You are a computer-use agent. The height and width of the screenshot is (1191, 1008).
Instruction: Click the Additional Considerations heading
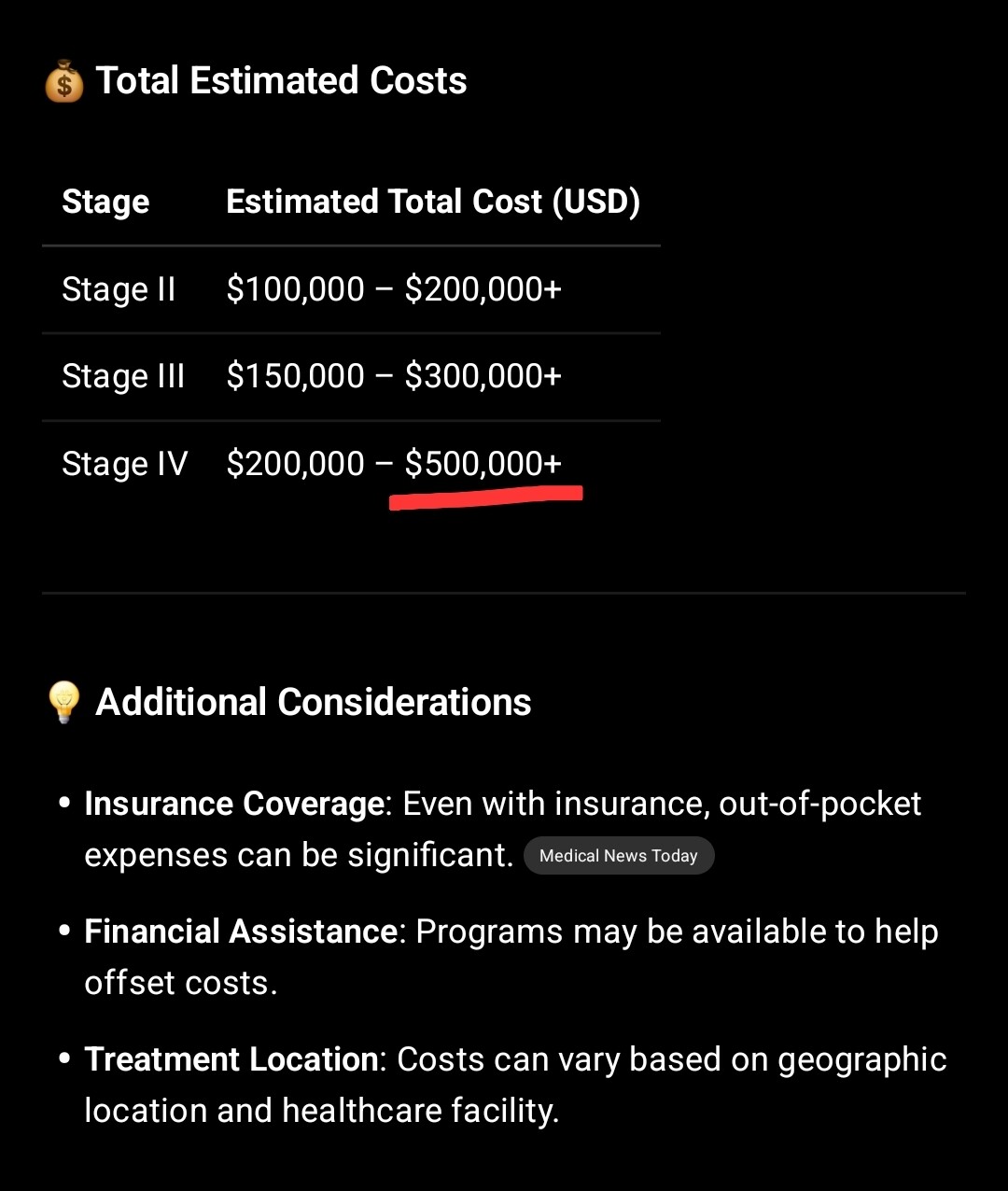click(x=314, y=702)
